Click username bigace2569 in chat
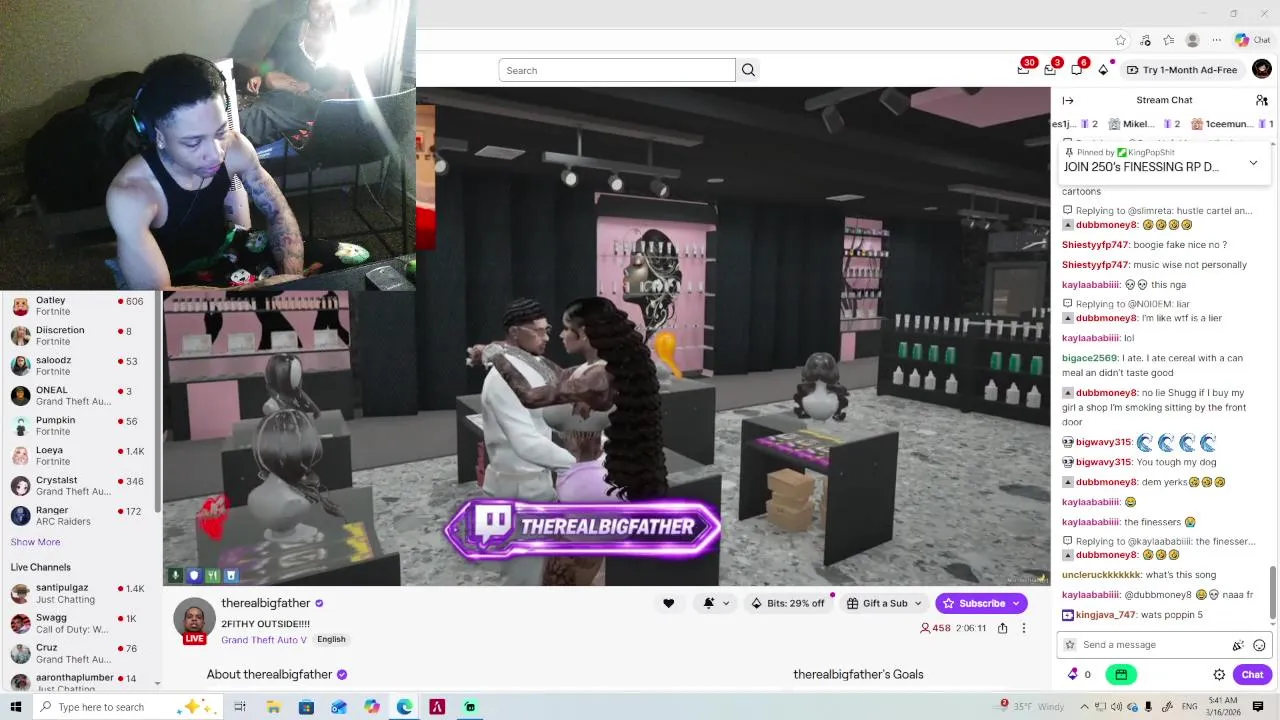The image size is (1280, 720). point(1089,358)
